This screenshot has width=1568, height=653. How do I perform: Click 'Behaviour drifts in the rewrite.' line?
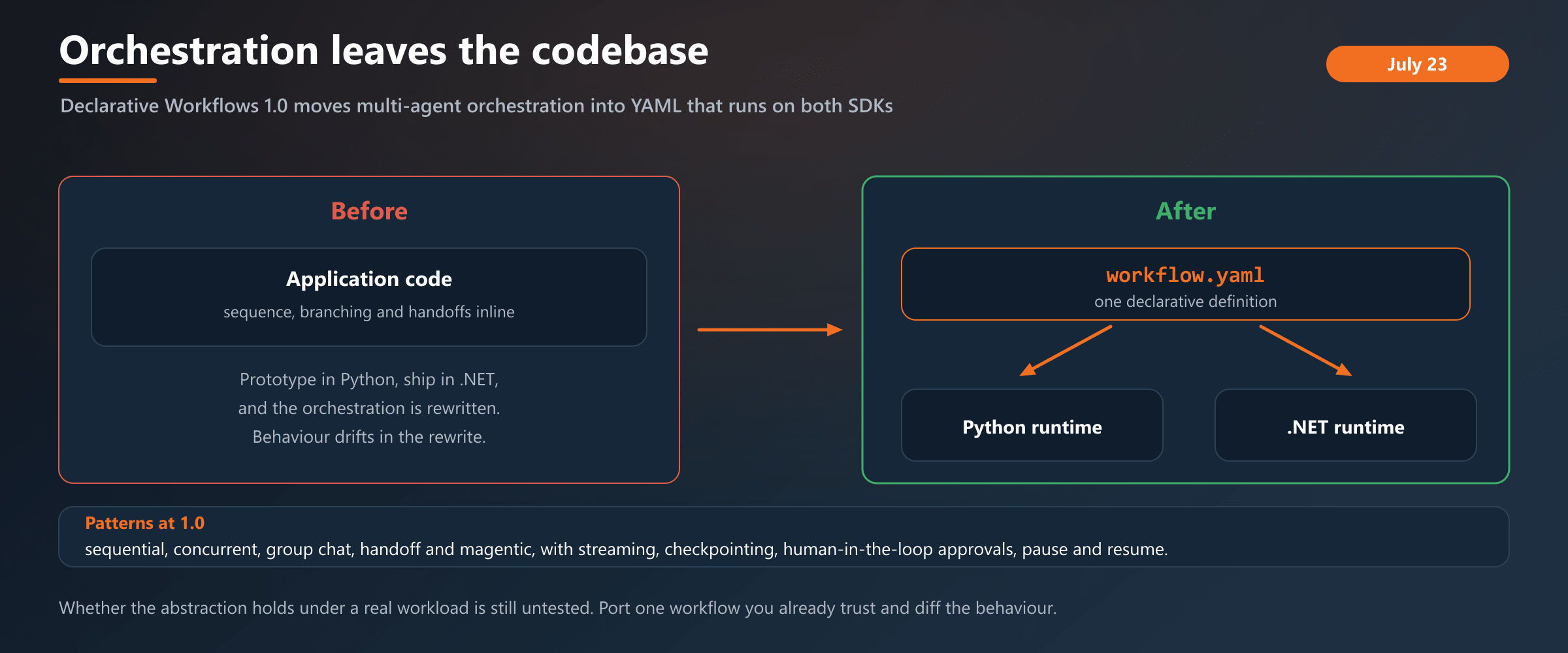click(x=369, y=437)
